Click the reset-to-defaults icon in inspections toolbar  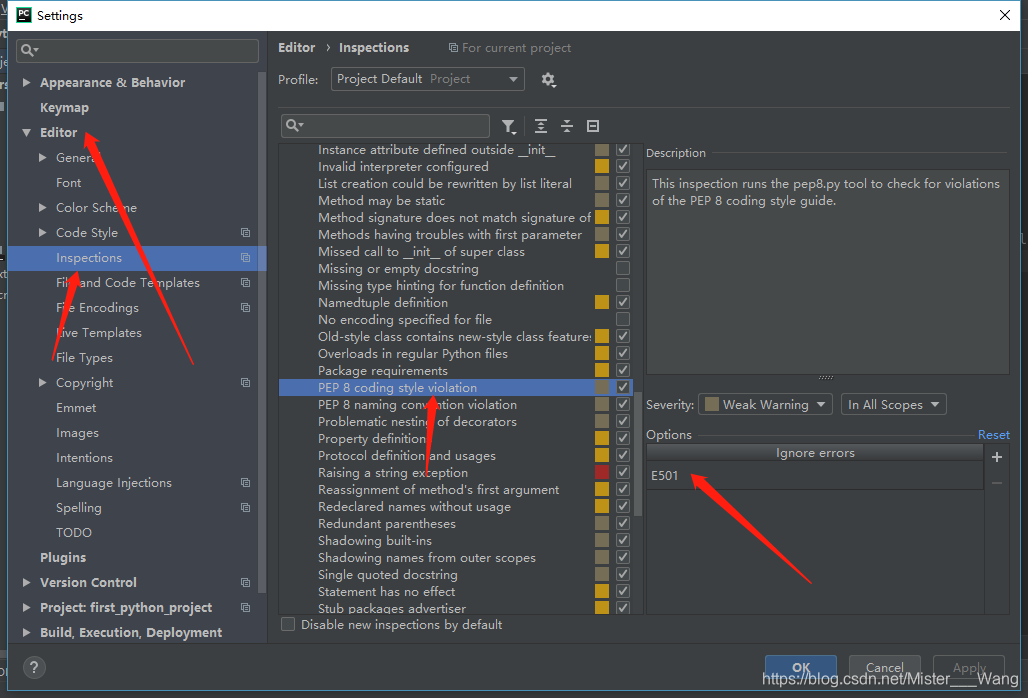[x=592, y=126]
